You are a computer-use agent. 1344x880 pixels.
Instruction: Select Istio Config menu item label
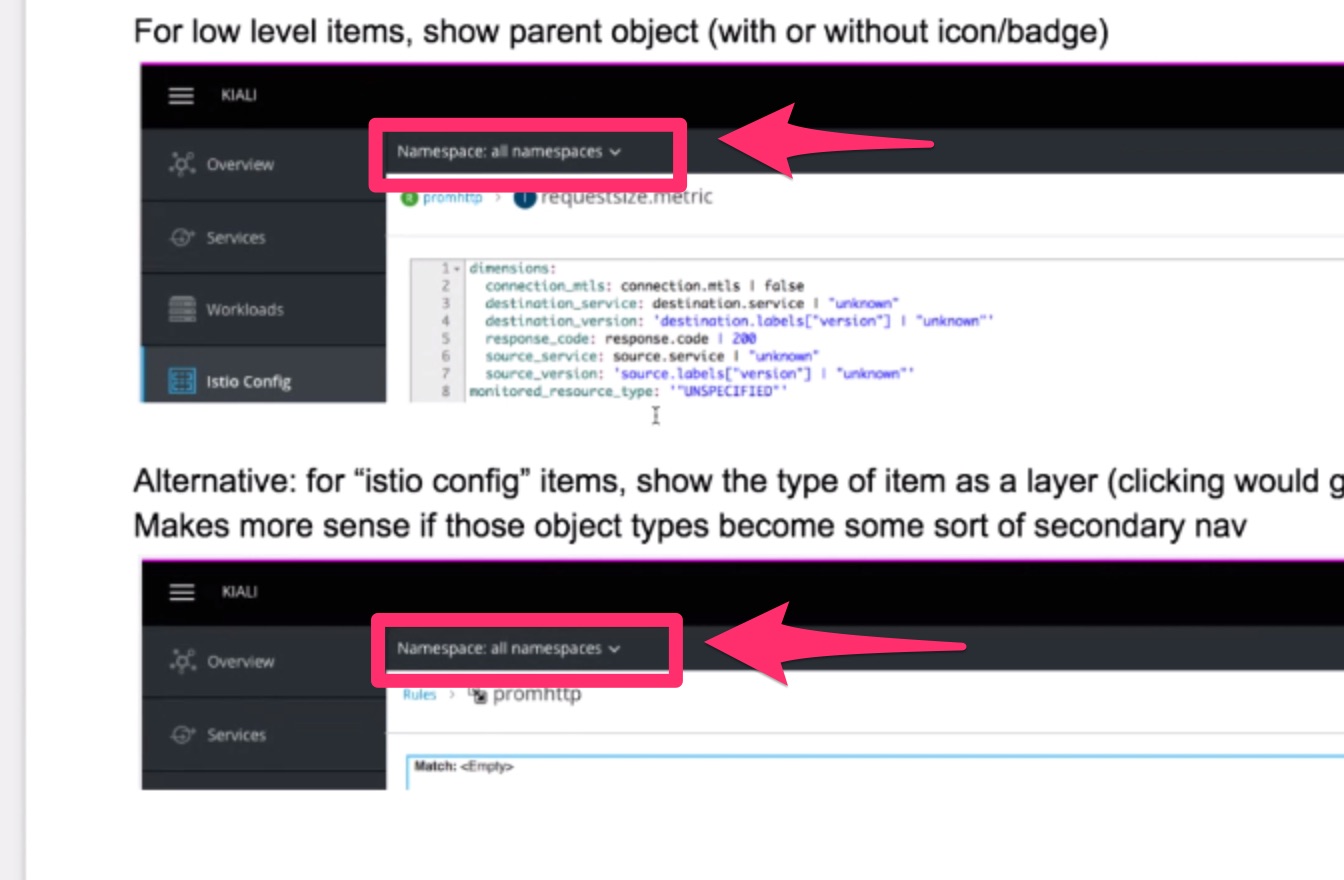pos(249,381)
